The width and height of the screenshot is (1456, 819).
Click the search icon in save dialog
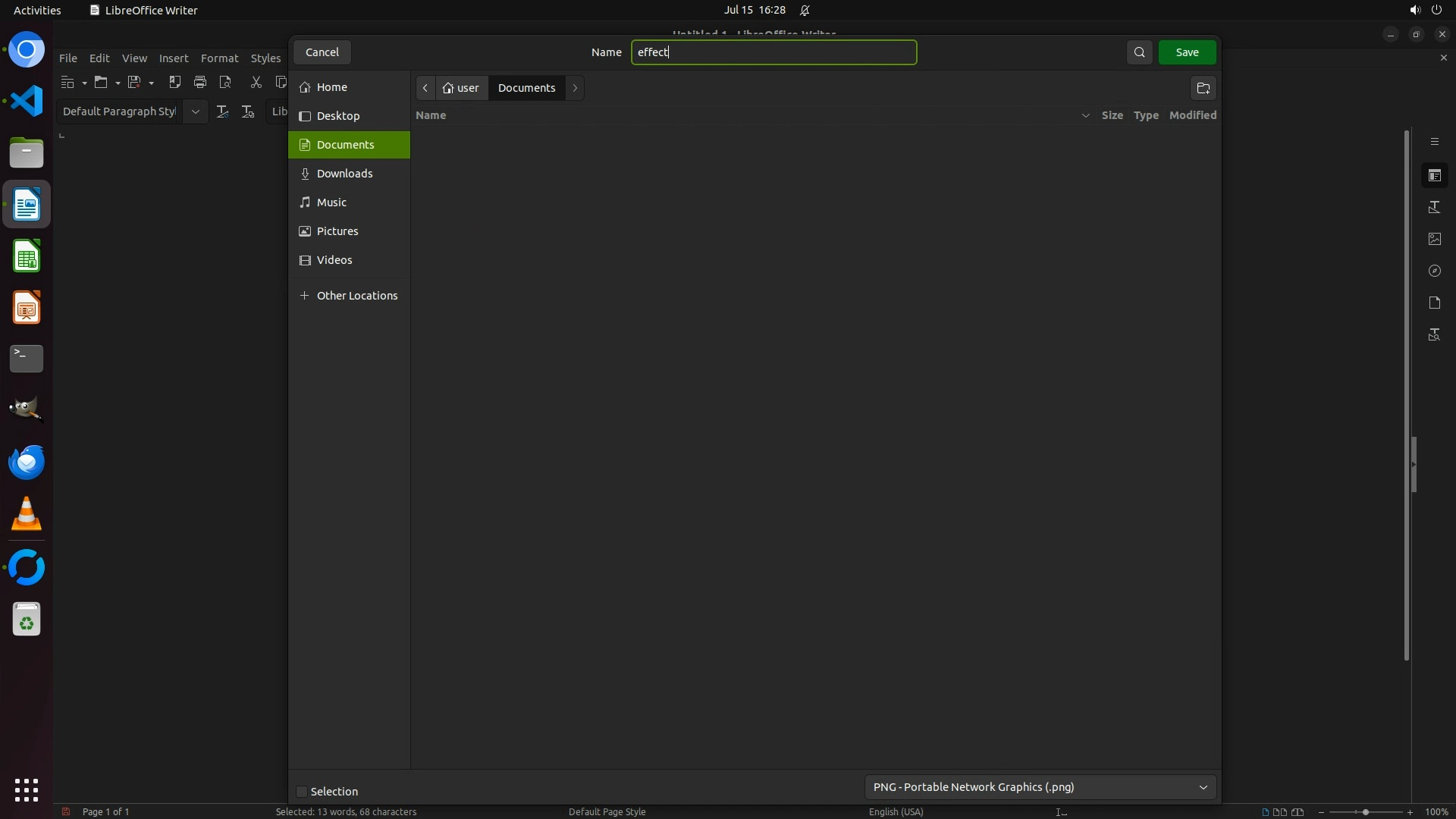click(x=1139, y=52)
